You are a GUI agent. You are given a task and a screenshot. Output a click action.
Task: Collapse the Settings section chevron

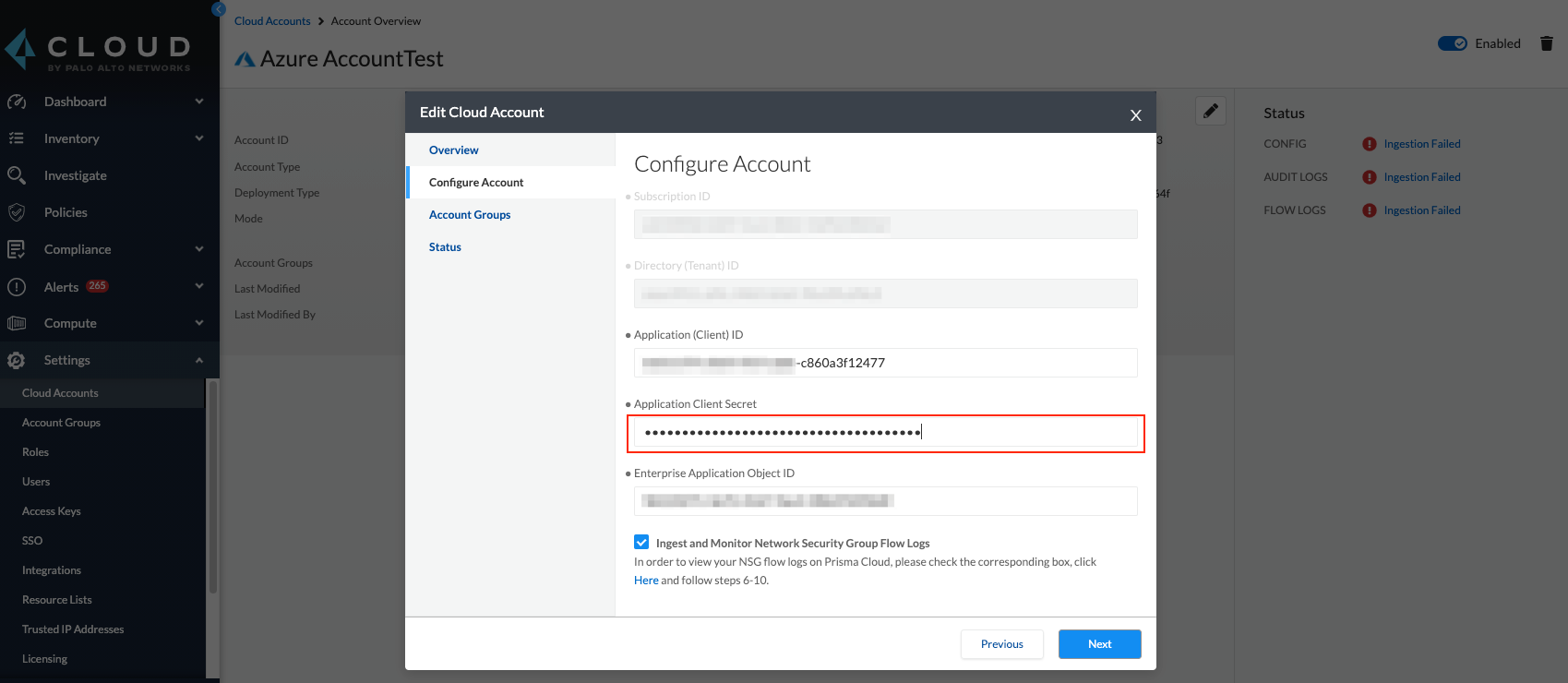tap(199, 360)
